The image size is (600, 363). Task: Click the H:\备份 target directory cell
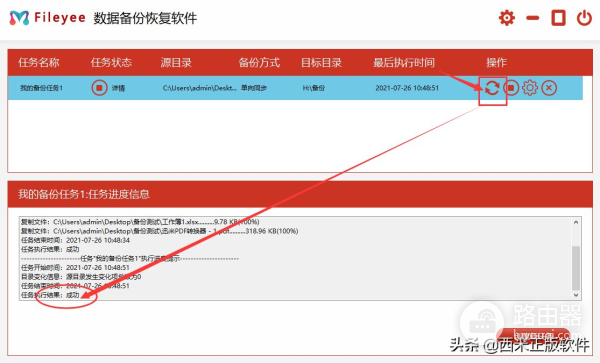coord(314,88)
